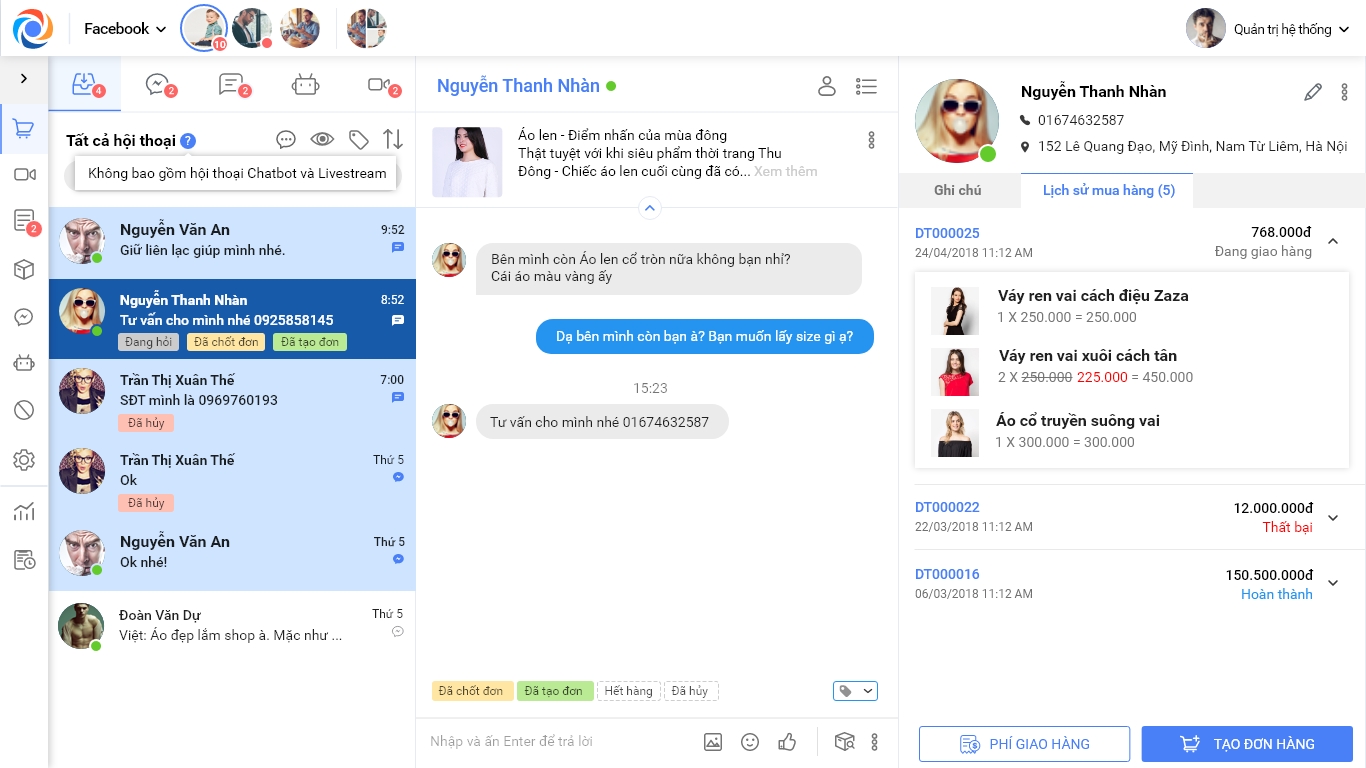This screenshot has width=1366, height=768.
Task: Collapse the post preview with the up chevron
Action: [x=650, y=208]
